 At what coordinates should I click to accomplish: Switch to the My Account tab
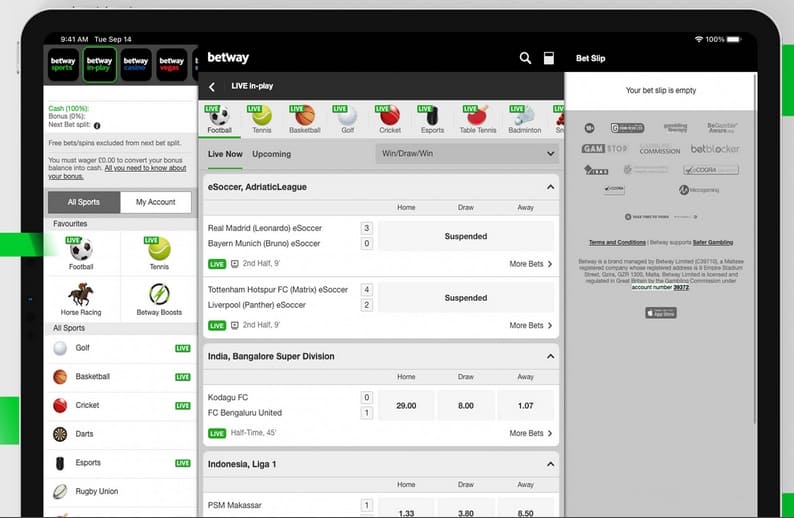click(155, 202)
